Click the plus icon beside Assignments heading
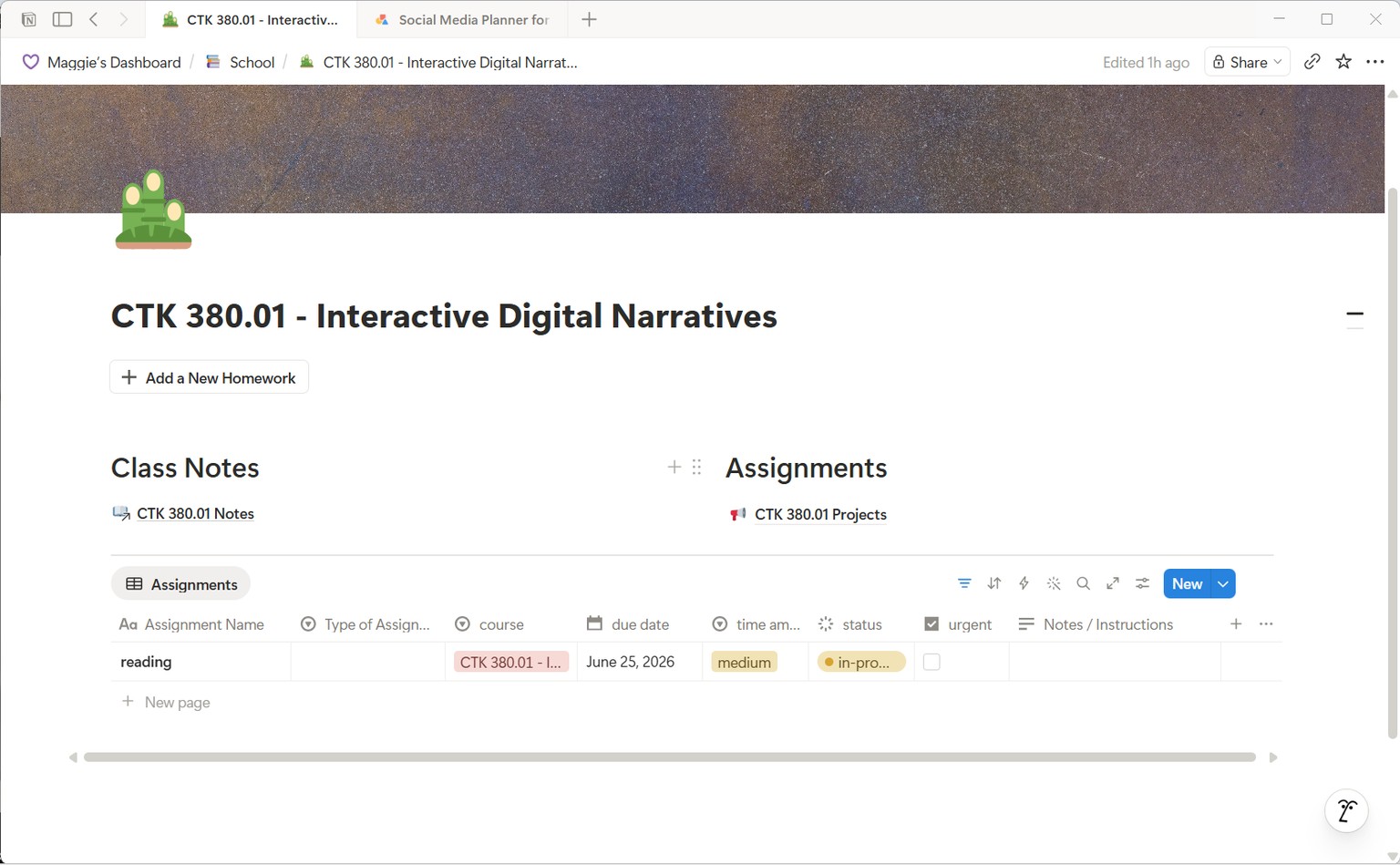1400x865 pixels. (674, 467)
